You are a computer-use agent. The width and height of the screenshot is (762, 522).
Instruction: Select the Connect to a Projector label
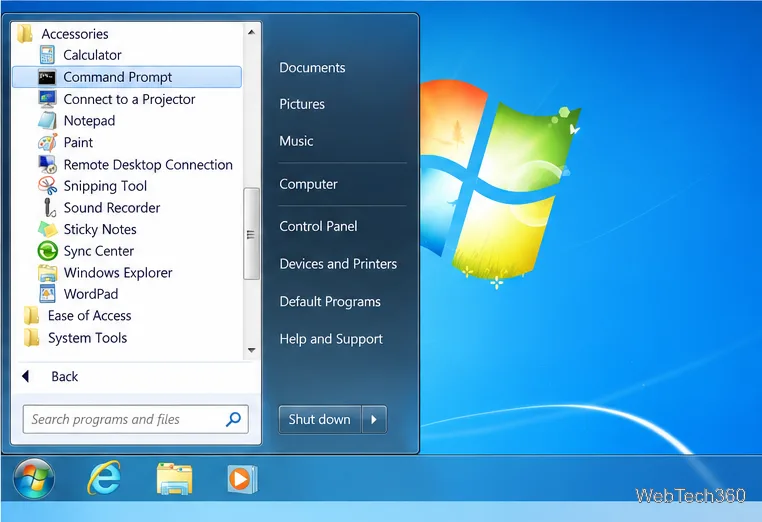pos(129,99)
